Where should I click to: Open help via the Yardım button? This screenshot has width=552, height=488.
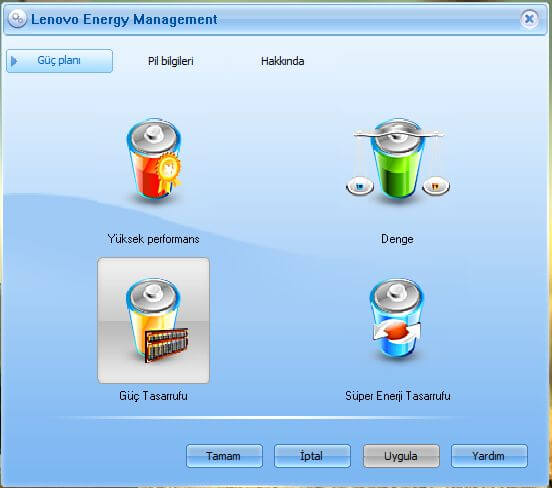pyautogui.click(x=489, y=456)
